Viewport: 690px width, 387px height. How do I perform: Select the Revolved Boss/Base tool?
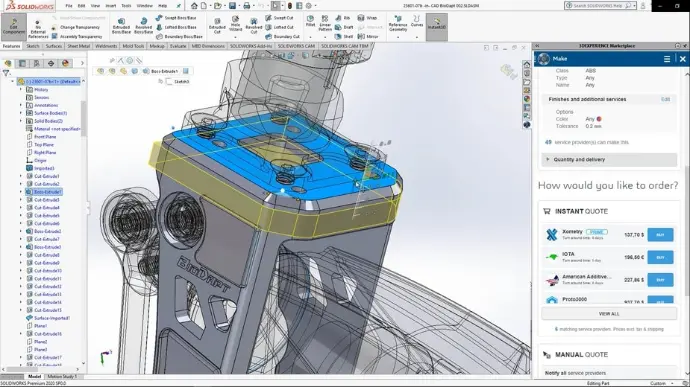pos(143,26)
